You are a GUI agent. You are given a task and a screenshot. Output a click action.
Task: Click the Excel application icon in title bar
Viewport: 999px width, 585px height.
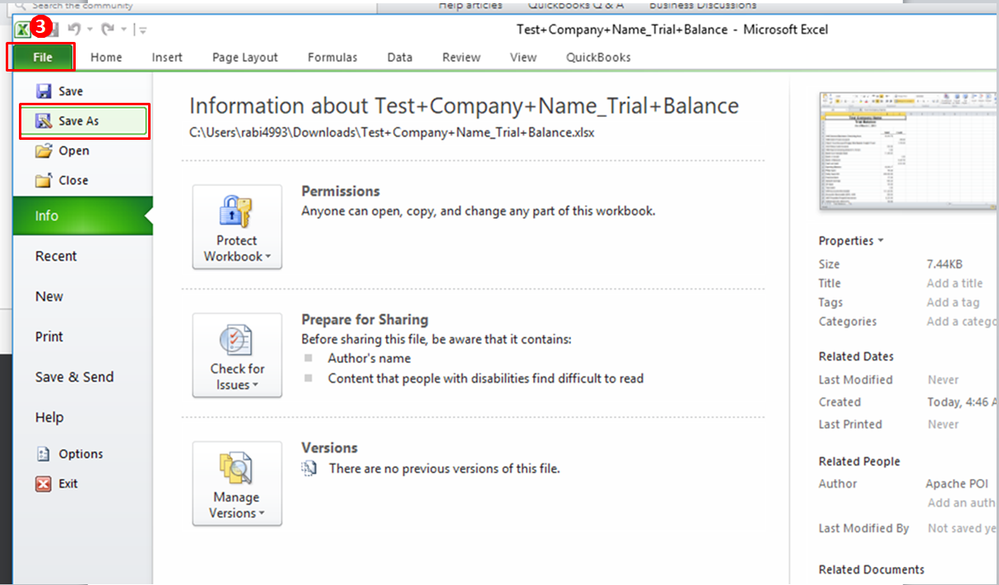(23, 29)
